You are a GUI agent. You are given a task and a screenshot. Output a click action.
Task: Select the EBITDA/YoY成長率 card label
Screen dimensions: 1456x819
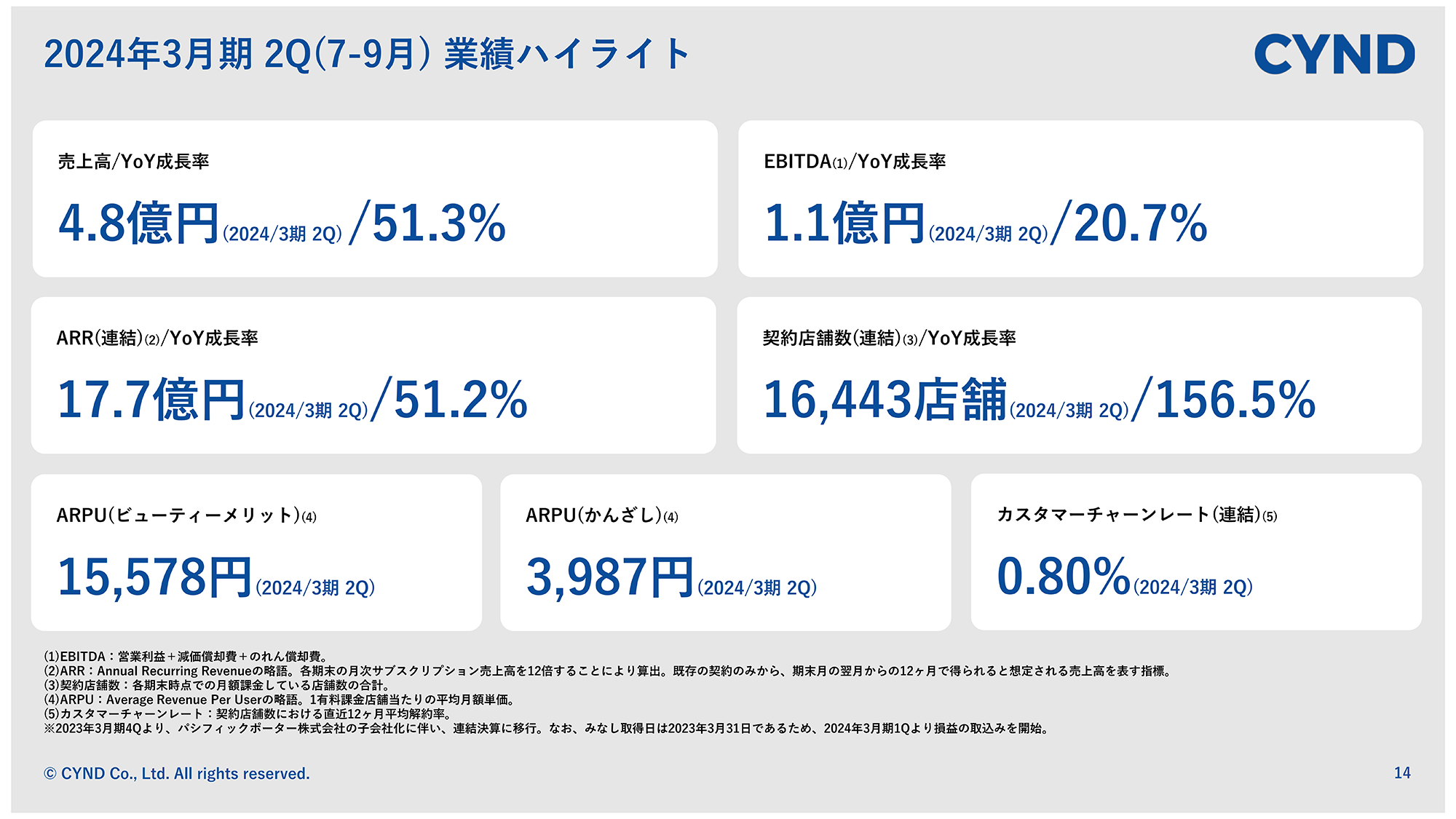pos(855,162)
